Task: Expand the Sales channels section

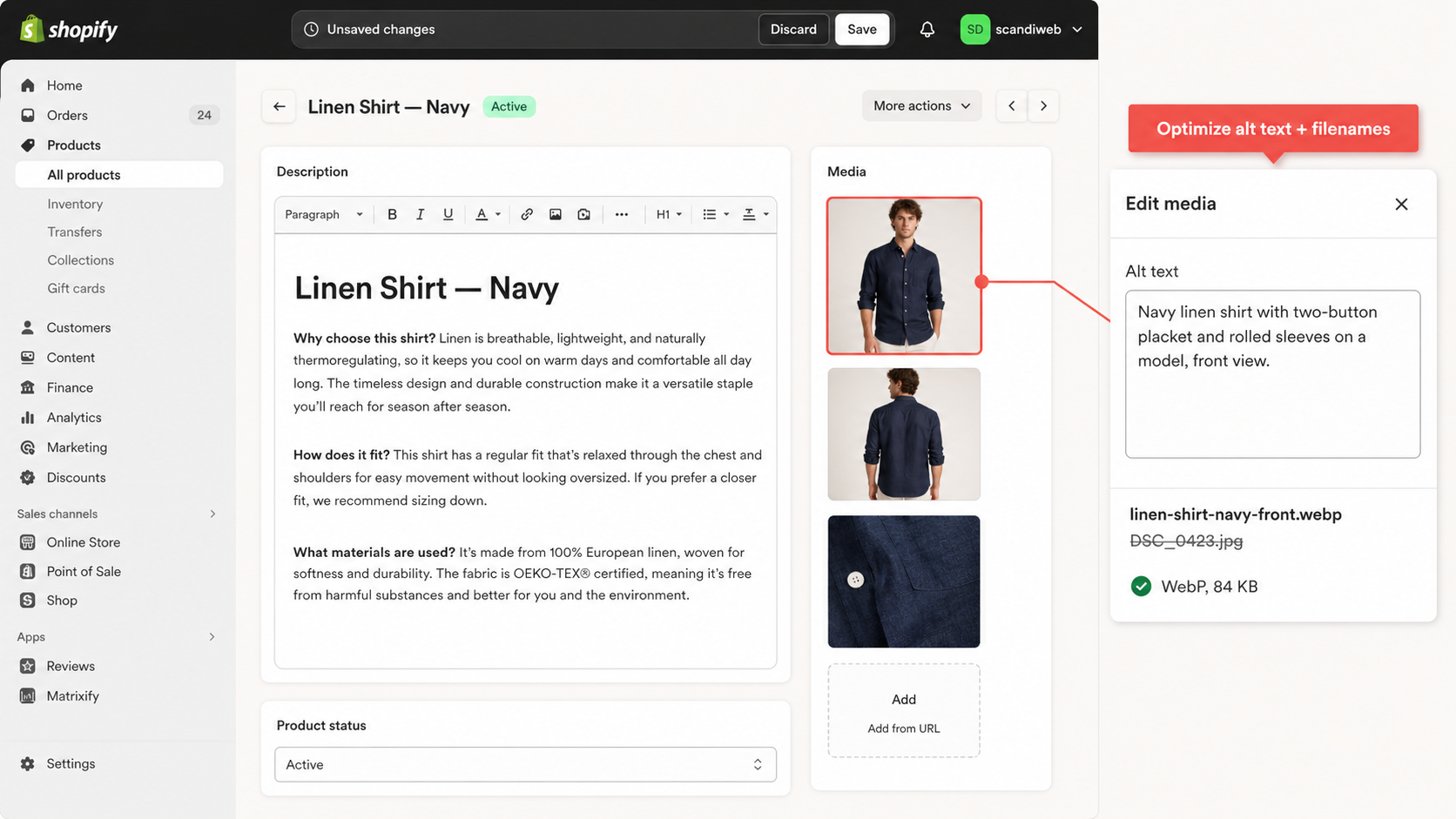Action: pos(212,514)
